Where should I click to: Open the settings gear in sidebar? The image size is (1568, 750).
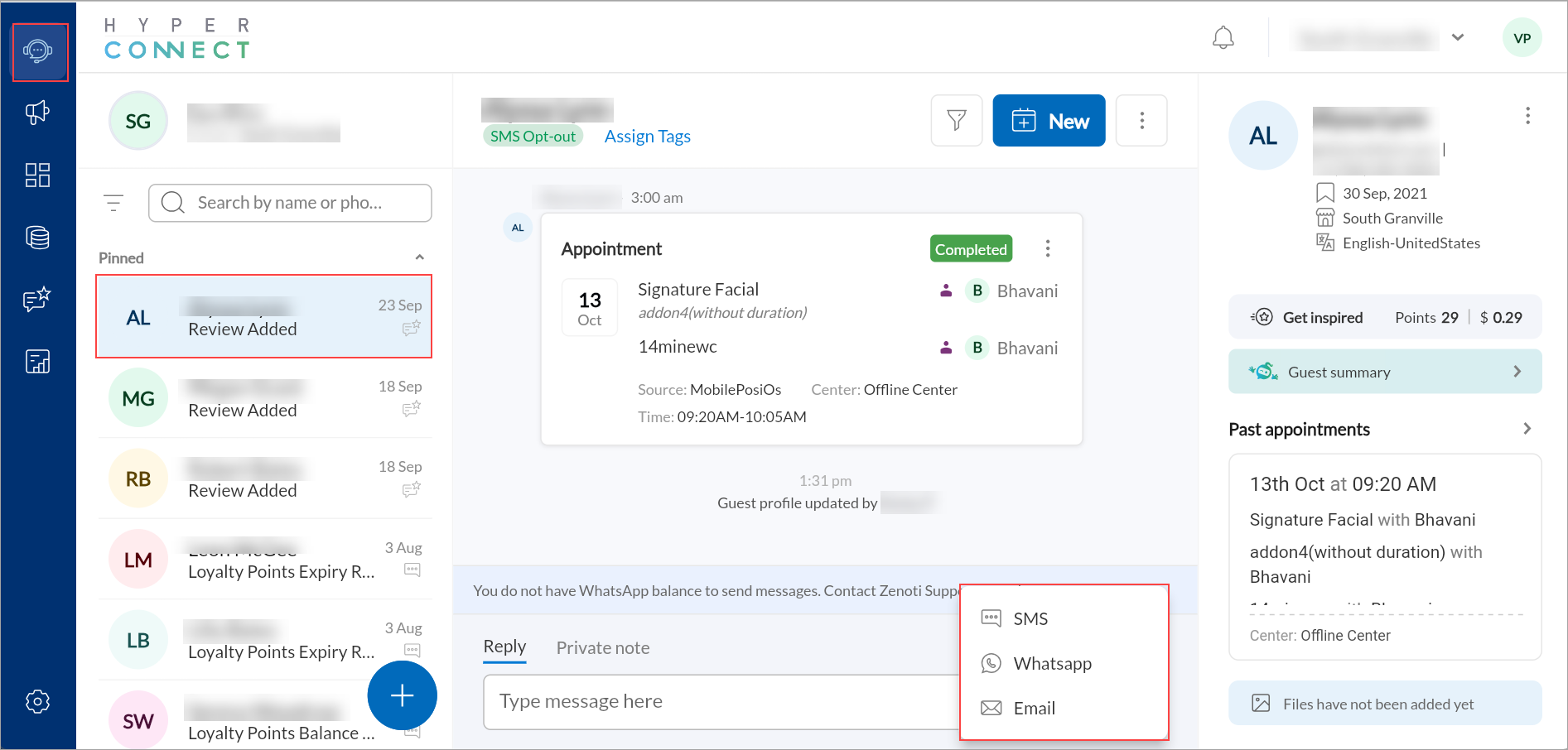37,701
